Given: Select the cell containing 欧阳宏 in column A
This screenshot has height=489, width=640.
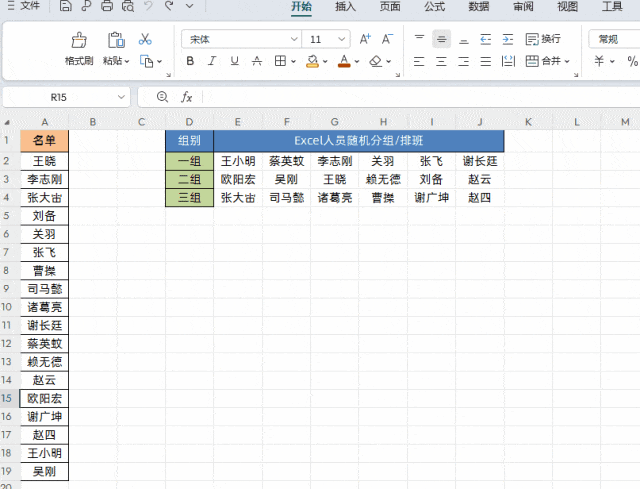Looking at the screenshot, I should [x=44, y=398].
